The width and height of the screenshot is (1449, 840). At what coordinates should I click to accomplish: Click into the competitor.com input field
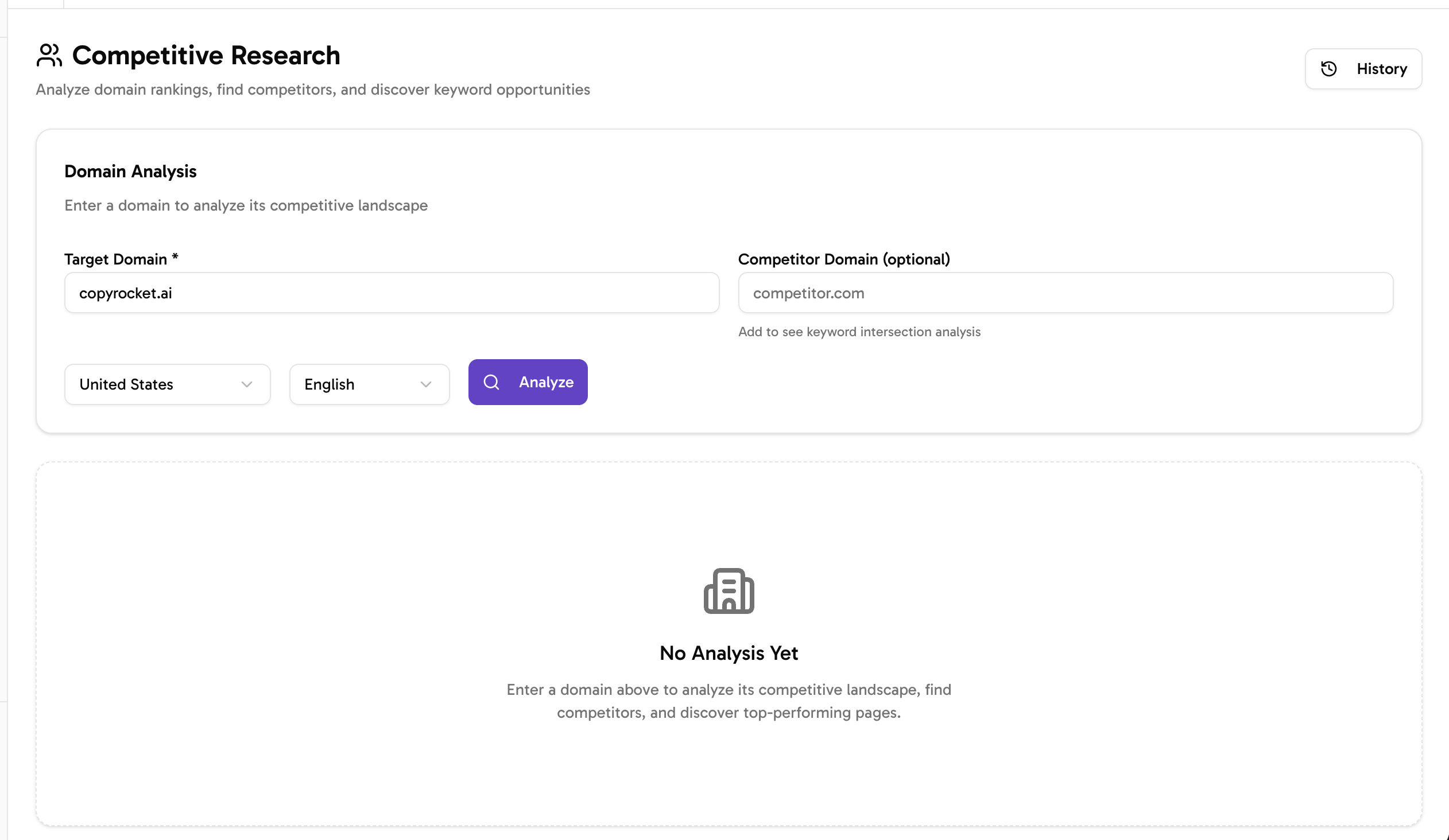[x=1065, y=293]
